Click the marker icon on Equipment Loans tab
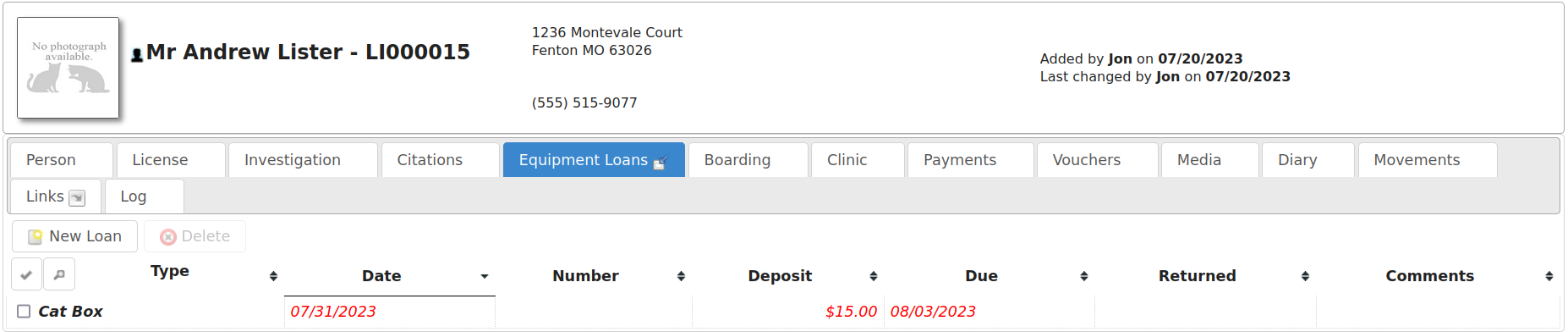 [661, 162]
